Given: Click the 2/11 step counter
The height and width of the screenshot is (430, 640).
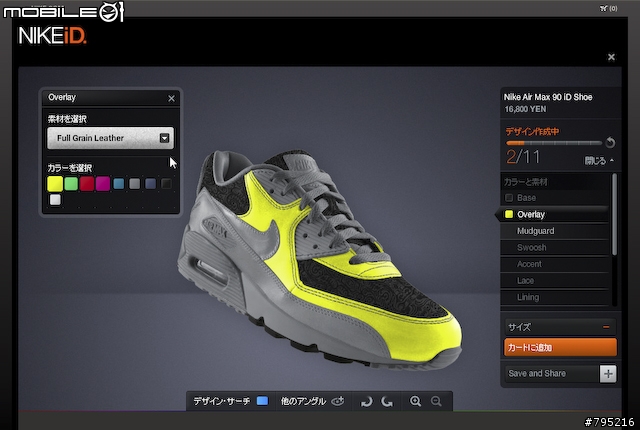Looking at the screenshot, I should [523, 157].
